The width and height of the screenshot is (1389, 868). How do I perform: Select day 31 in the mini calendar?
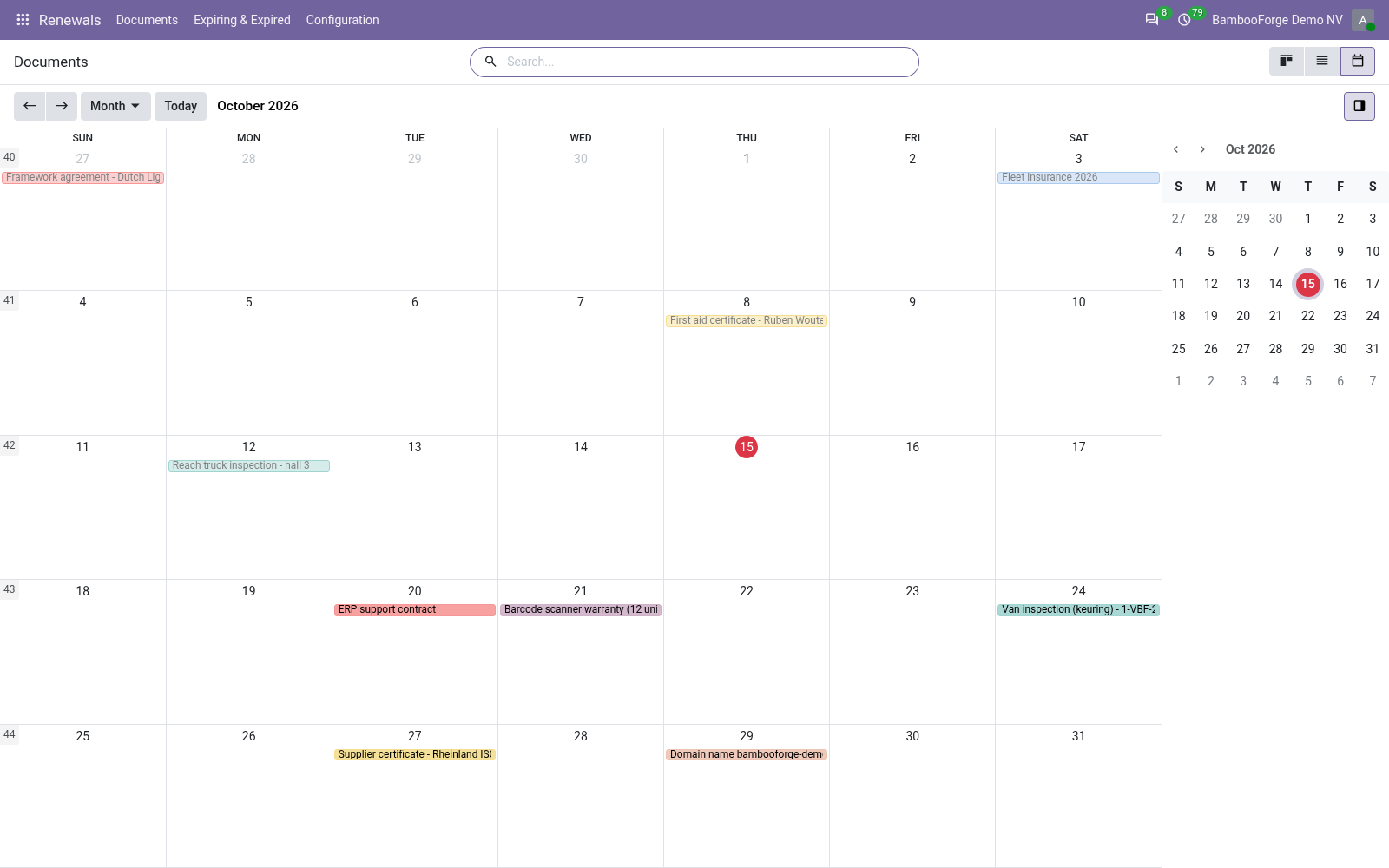[1373, 349]
